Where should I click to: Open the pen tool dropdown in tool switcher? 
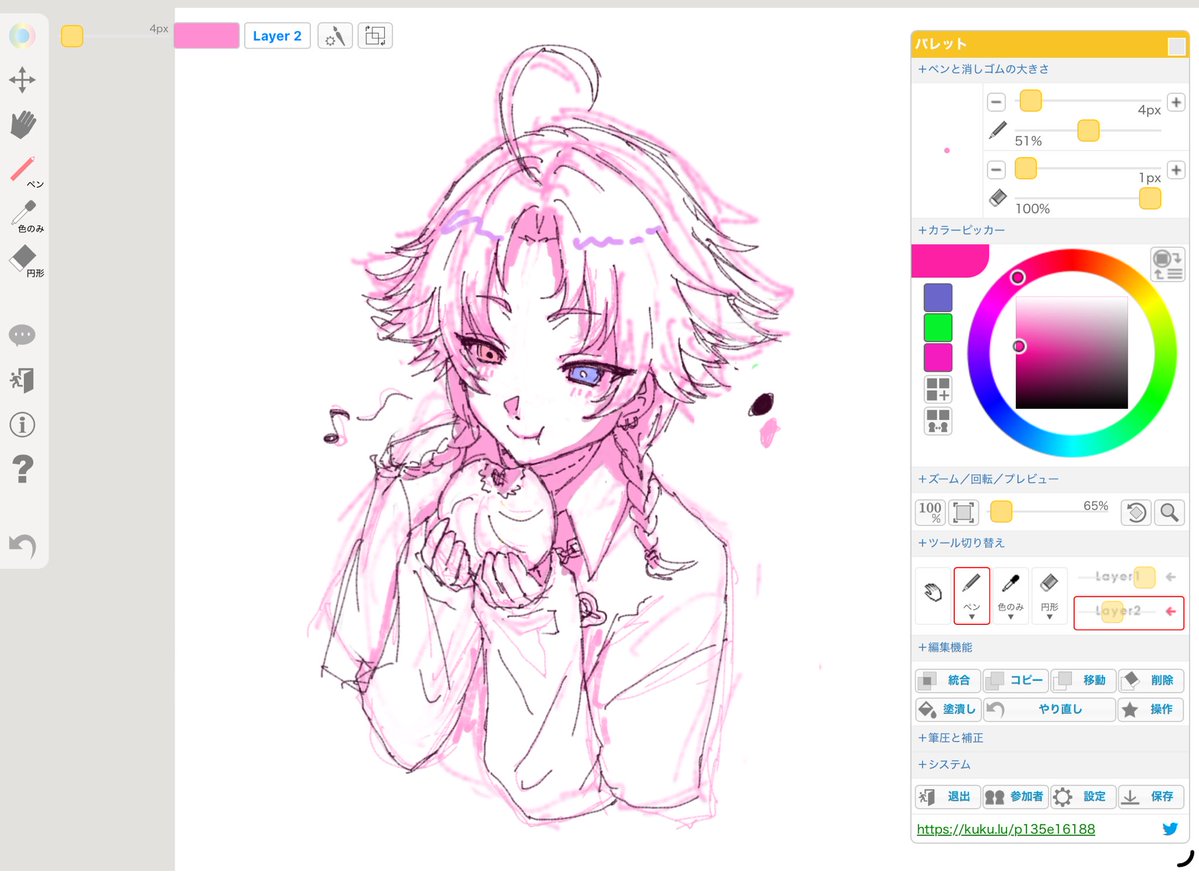(972, 596)
